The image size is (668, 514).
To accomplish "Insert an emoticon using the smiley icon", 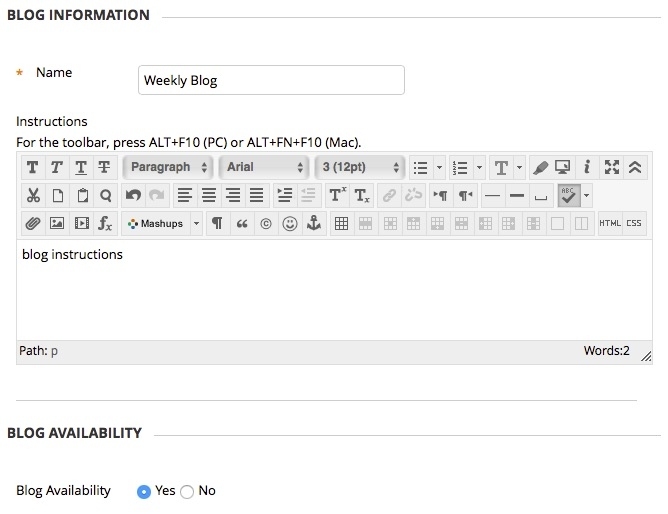I will (290, 223).
